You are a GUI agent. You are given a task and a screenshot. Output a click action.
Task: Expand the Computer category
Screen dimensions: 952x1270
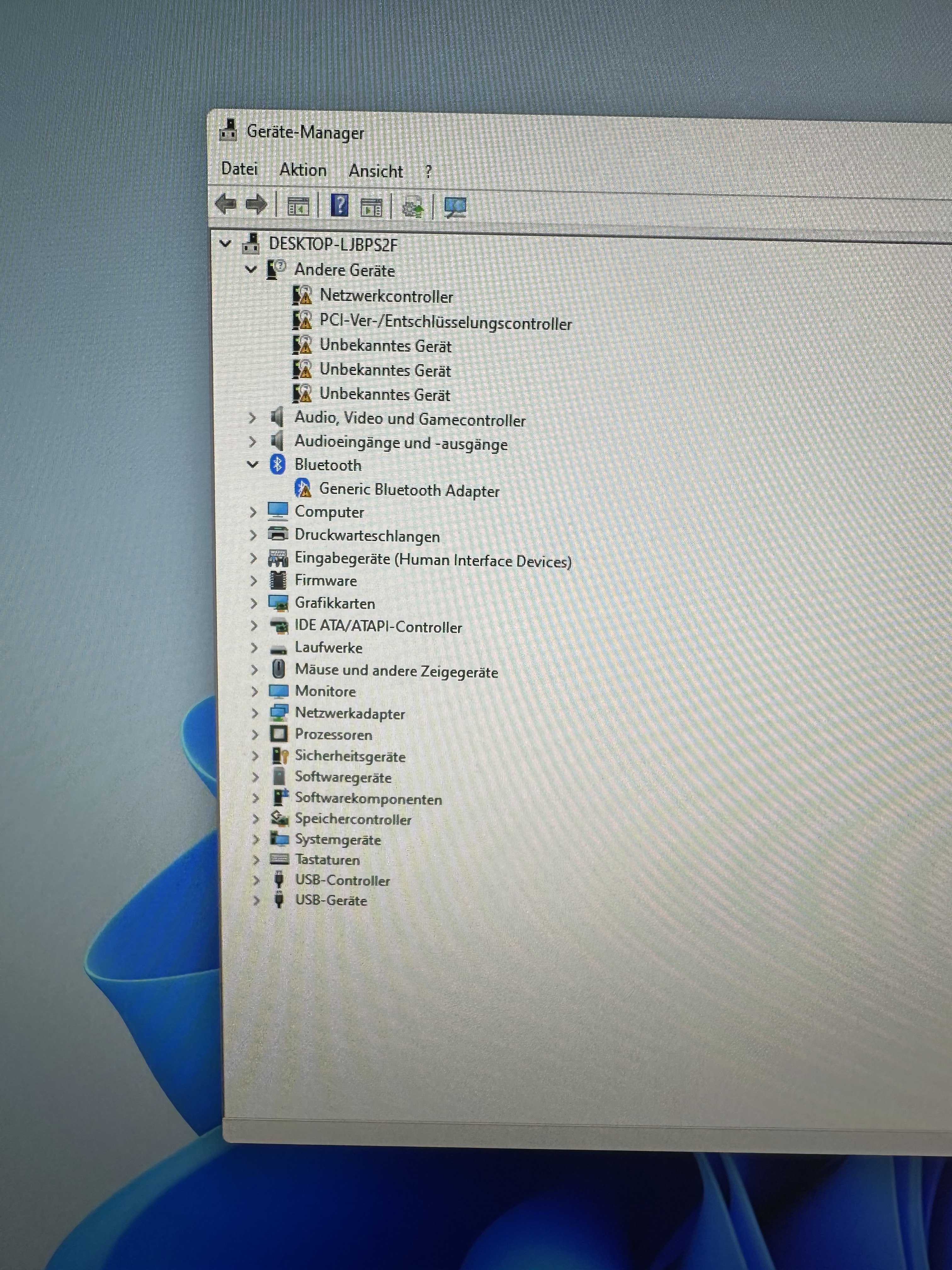tap(253, 512)
